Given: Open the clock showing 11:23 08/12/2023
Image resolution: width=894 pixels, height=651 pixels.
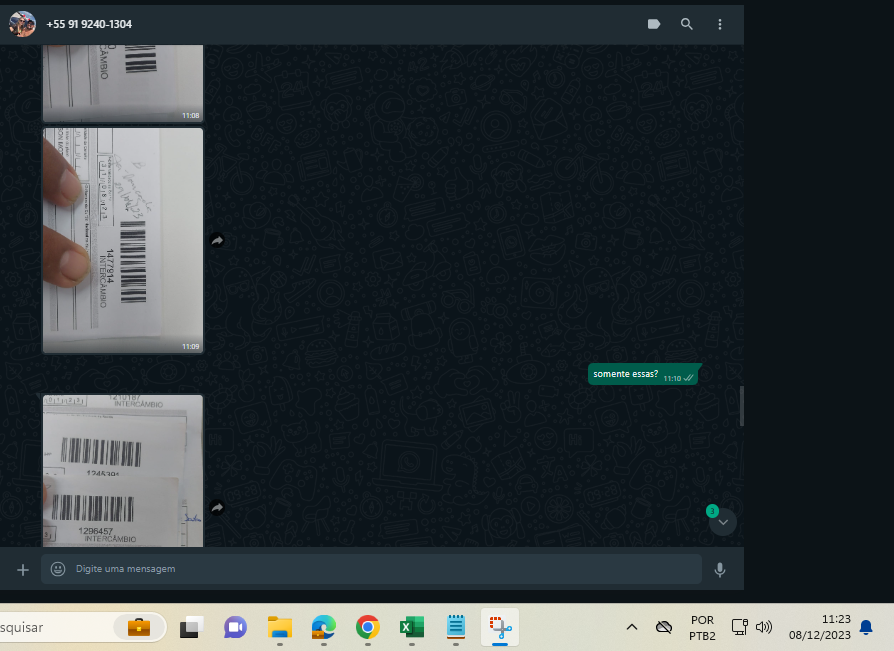Looking at the screenshot, I should [x=820, y=627].
